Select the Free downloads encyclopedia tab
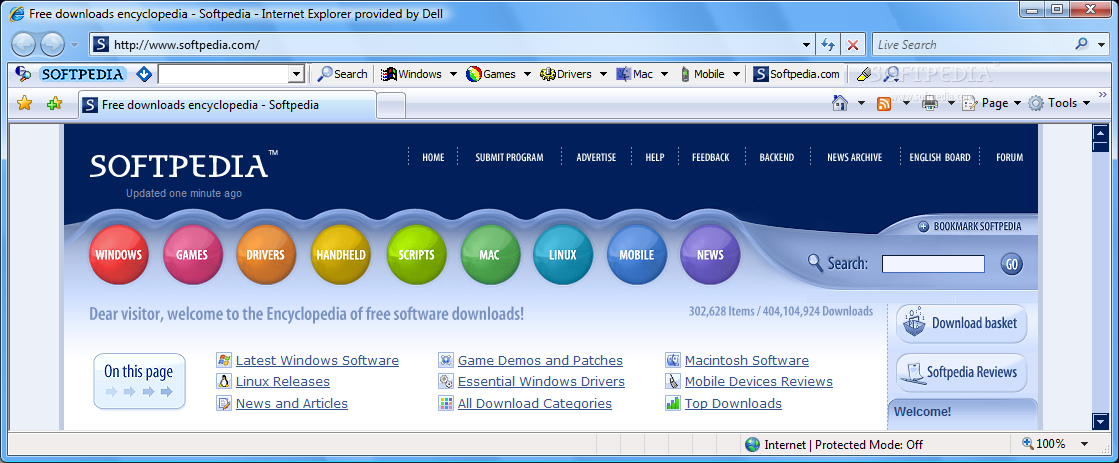This screenshot has width=1119, height=463. (x=227, y=105)
